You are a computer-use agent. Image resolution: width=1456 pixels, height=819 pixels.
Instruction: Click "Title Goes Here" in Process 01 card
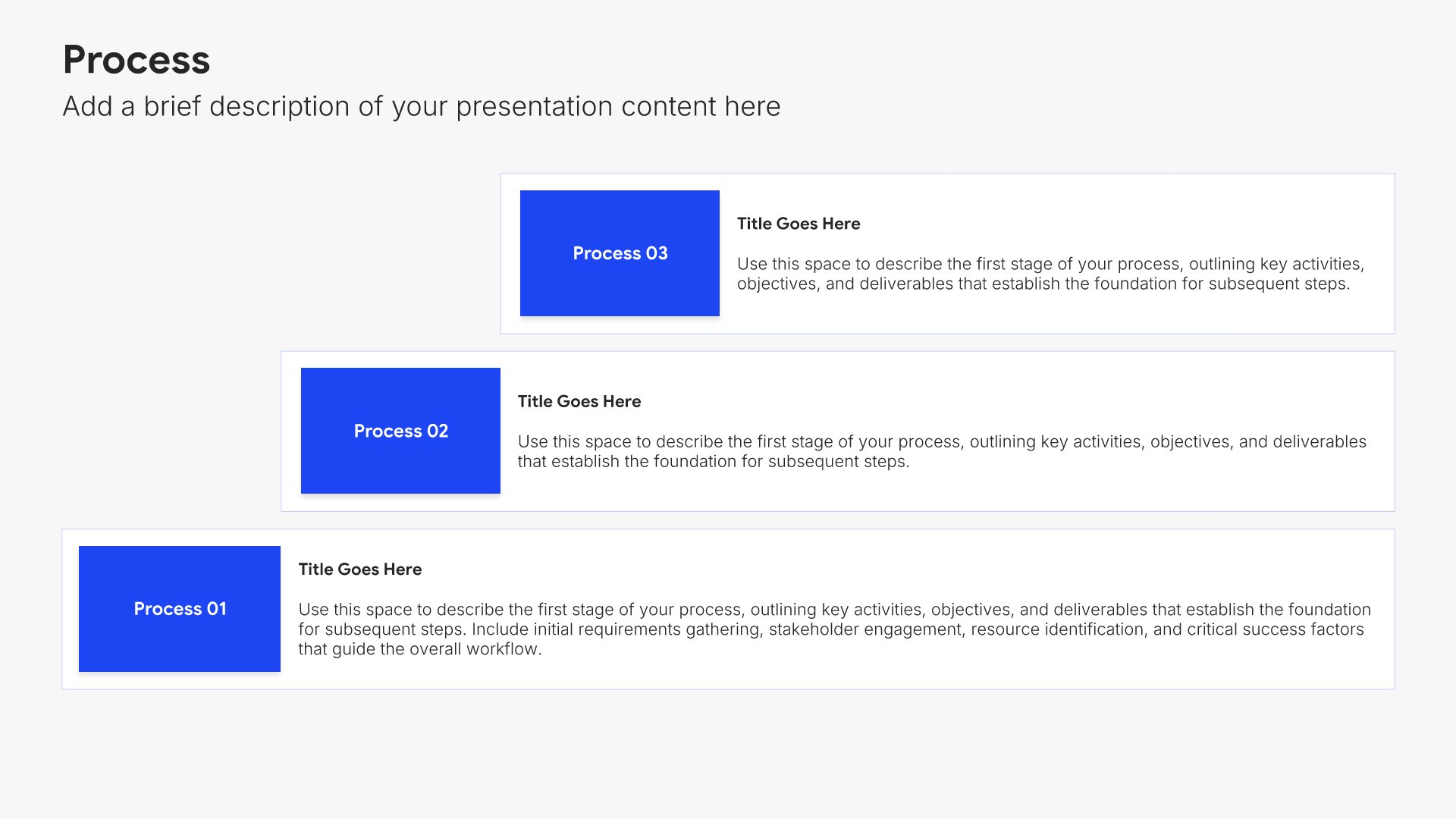360,570
